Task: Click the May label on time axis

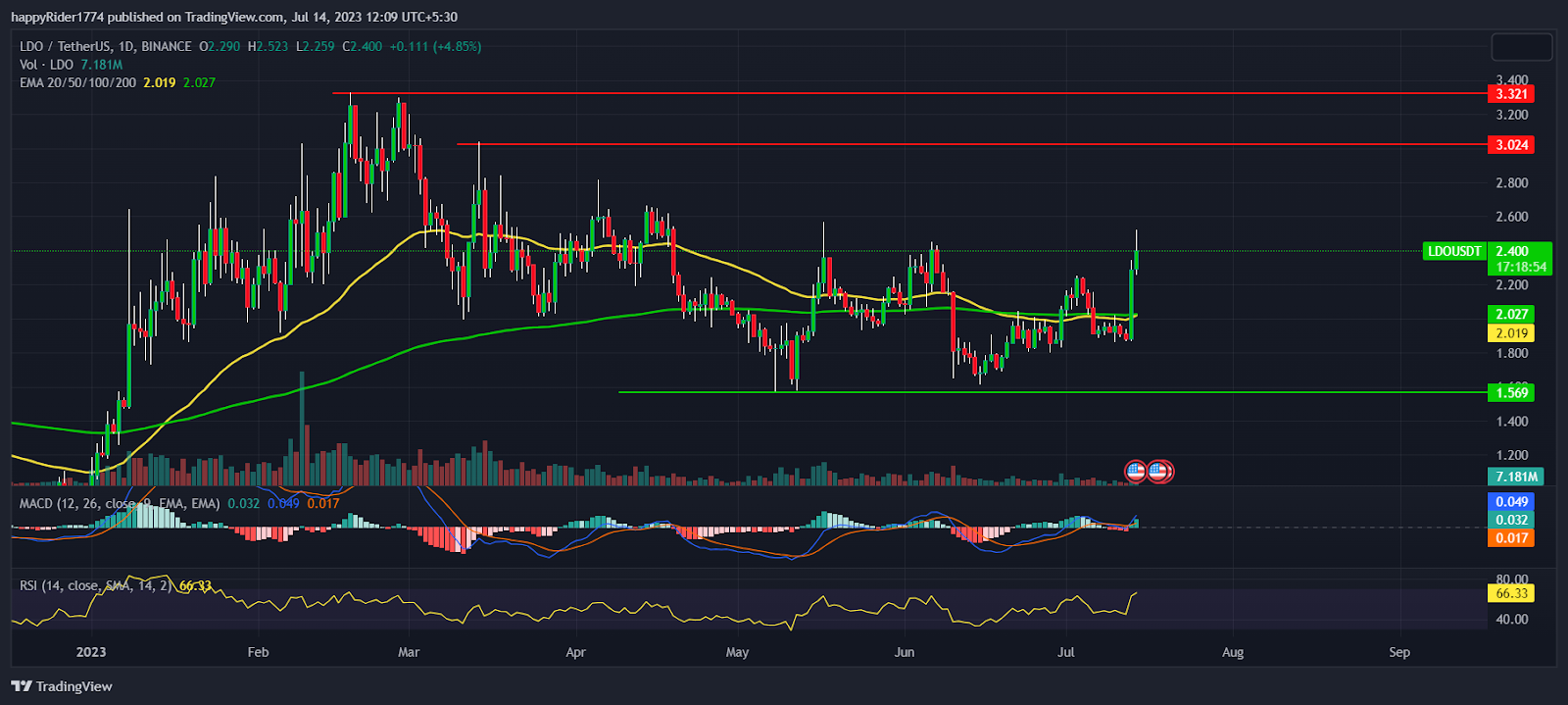Action: point(737,652)
